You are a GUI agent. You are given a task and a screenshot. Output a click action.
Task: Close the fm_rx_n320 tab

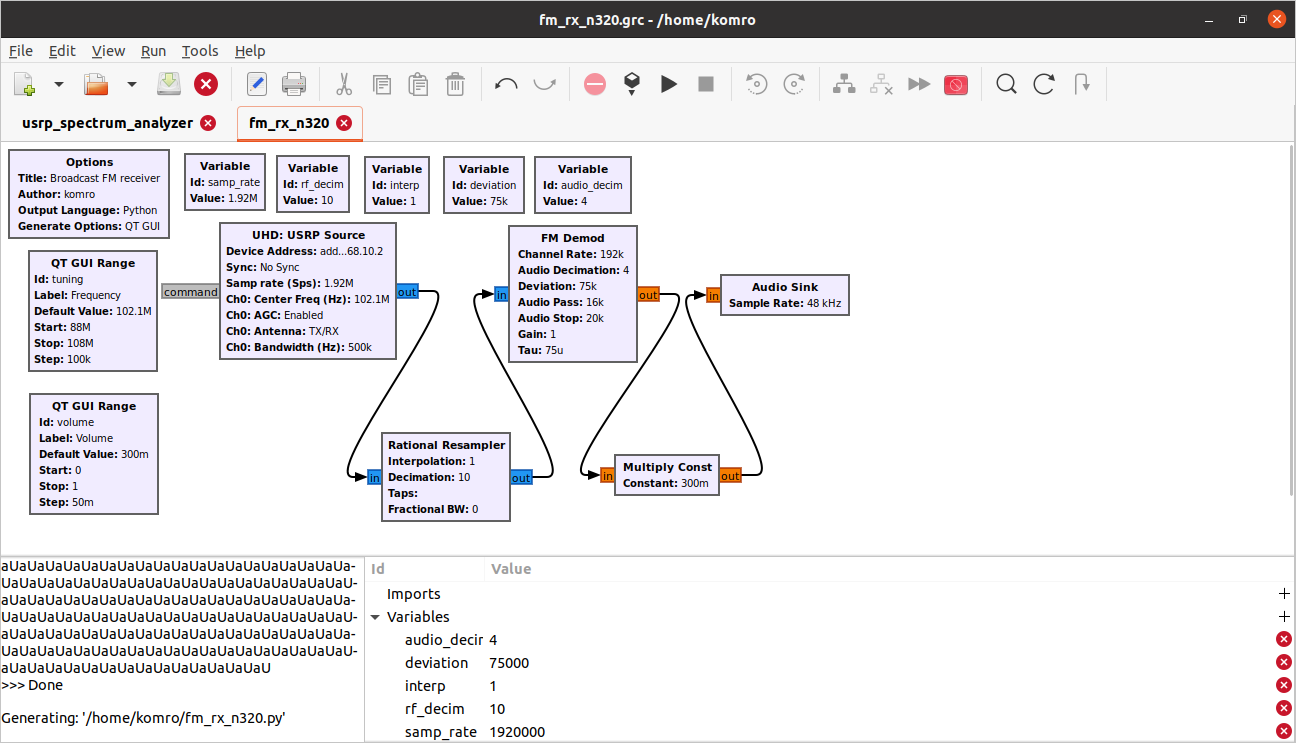(344, 123)
